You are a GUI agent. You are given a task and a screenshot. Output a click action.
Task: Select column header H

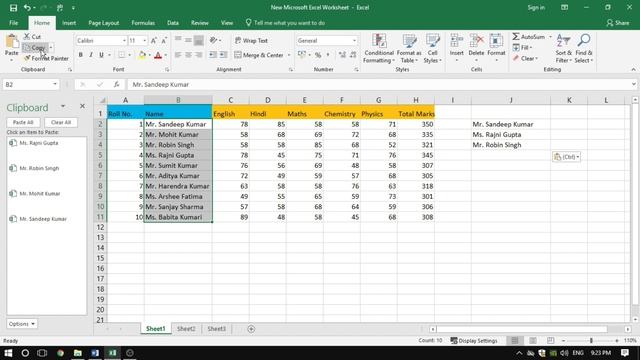(416, 100)
